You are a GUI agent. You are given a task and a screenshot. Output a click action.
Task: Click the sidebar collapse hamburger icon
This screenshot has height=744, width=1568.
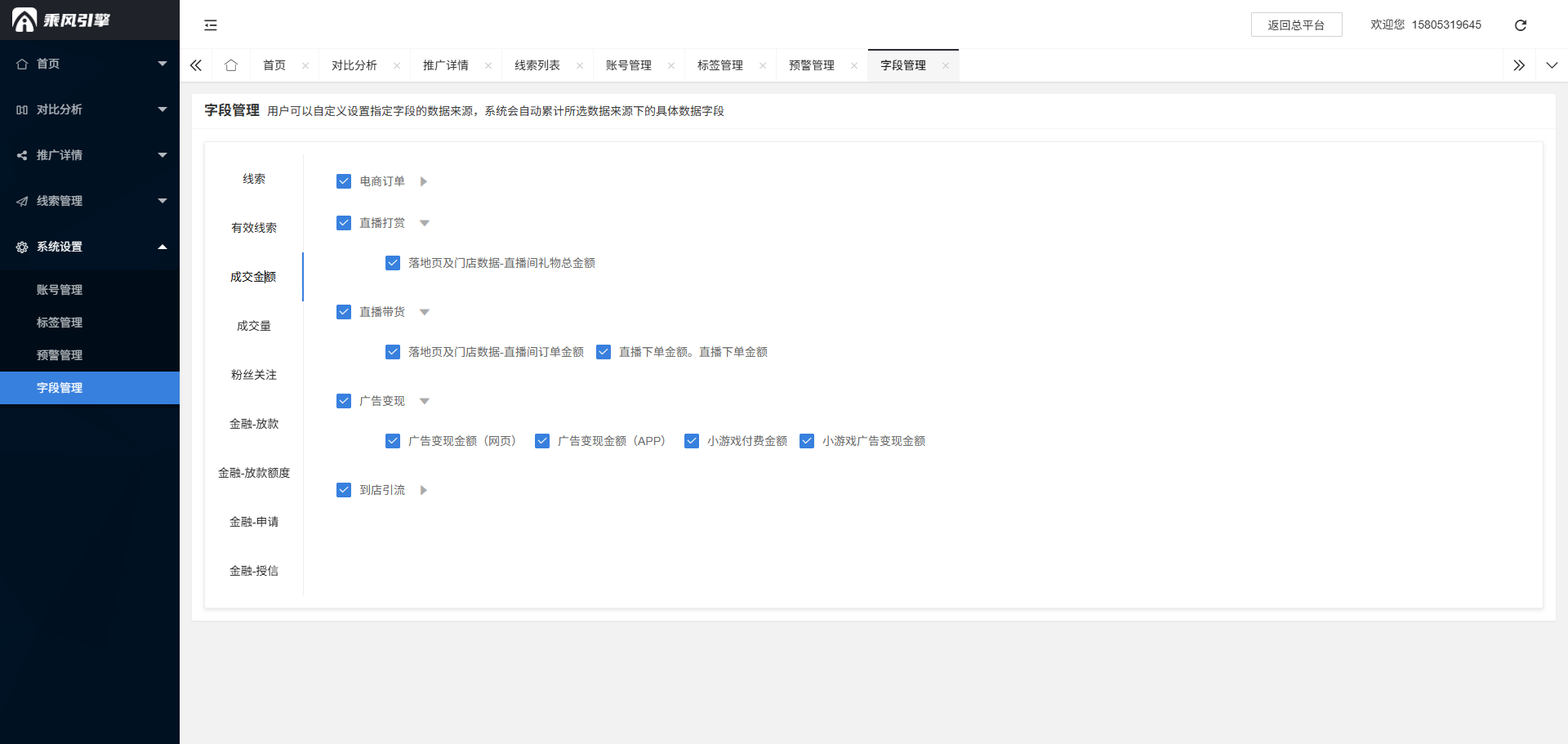[x=211, y=25]
